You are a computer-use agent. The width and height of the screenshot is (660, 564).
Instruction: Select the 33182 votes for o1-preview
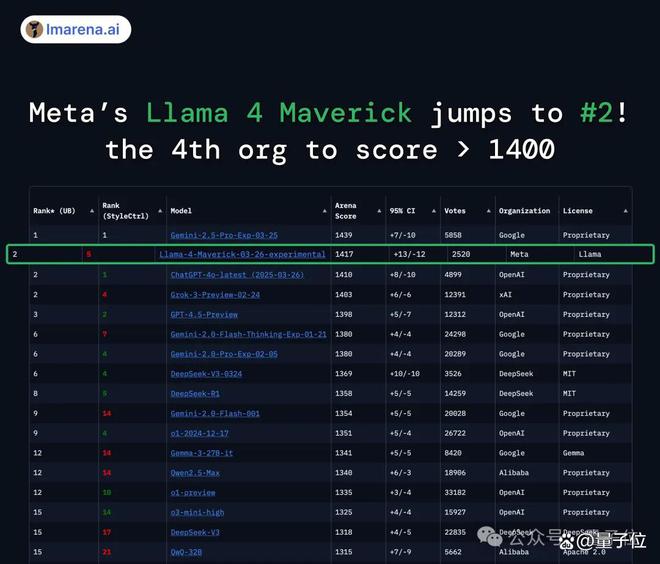point(455,492)
